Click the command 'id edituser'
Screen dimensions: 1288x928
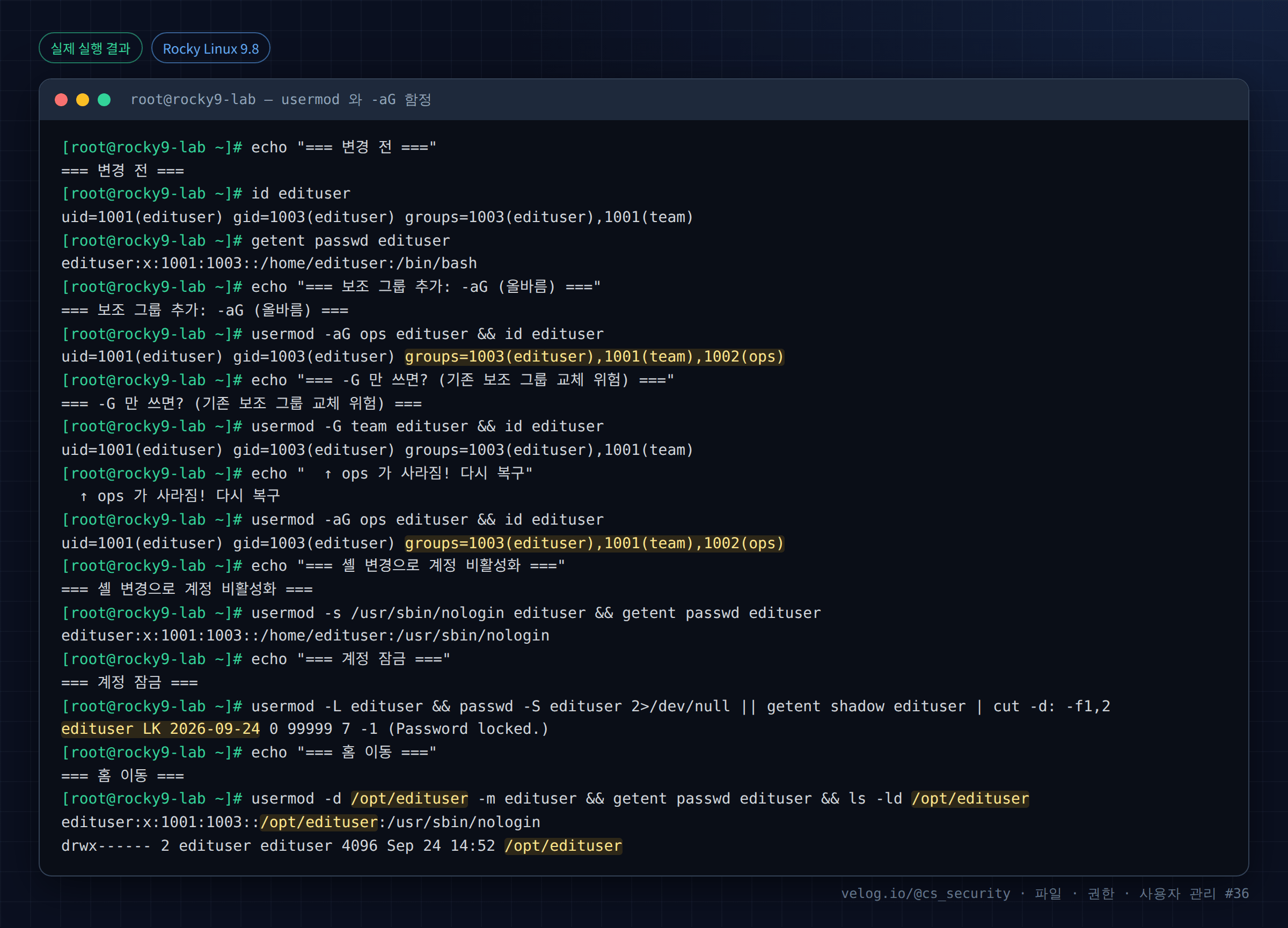click(301, 194)
